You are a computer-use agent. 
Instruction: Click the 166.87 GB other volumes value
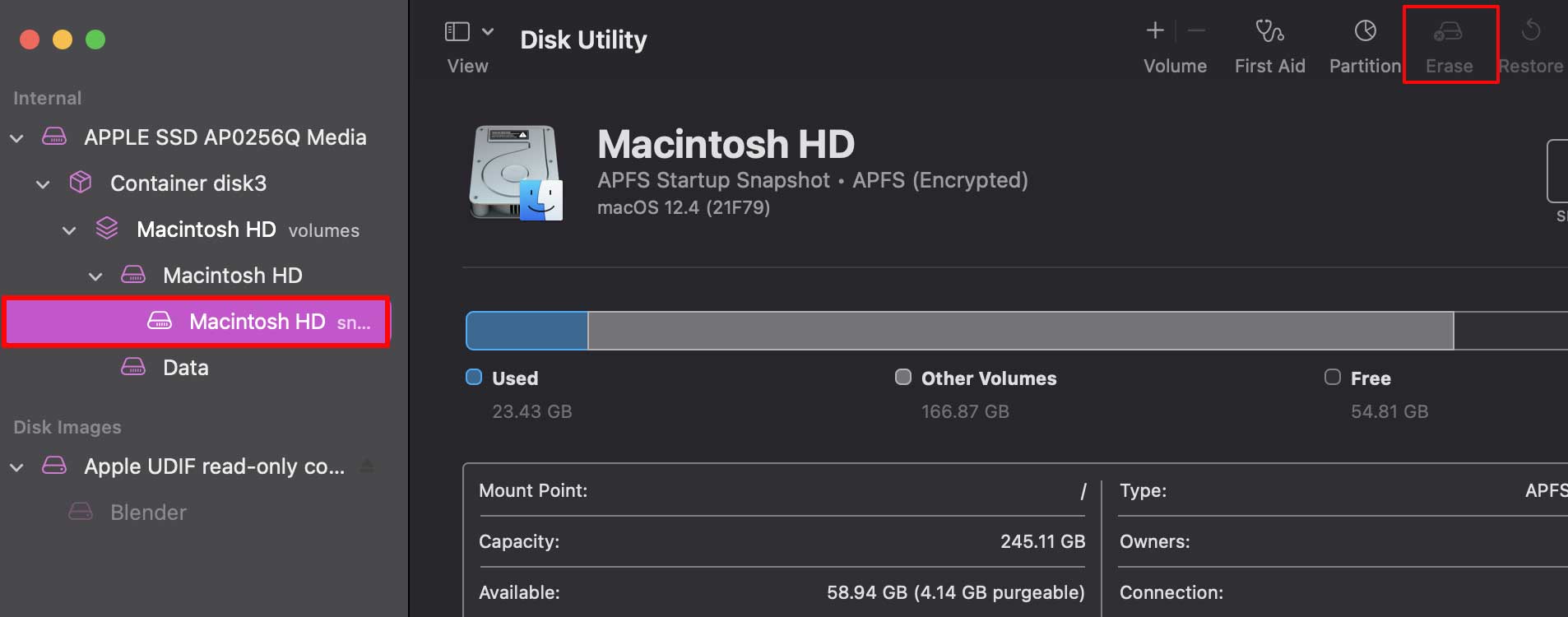965,411
